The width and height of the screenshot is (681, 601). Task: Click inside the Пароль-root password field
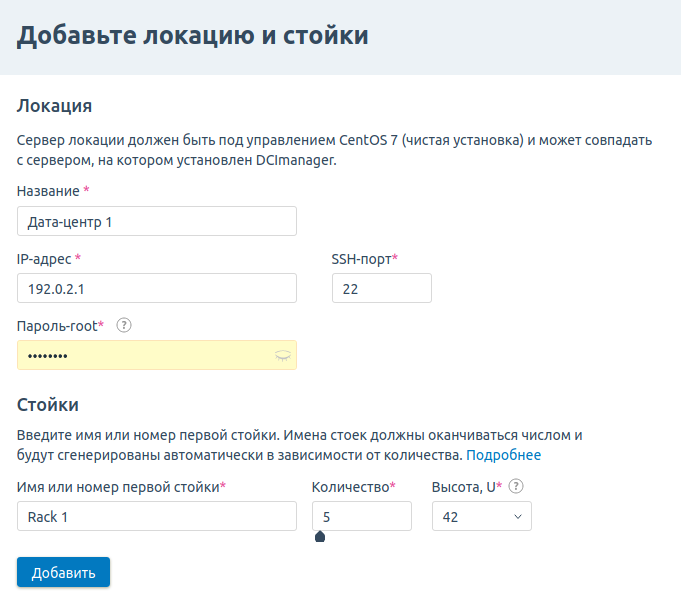coord(140,355)
